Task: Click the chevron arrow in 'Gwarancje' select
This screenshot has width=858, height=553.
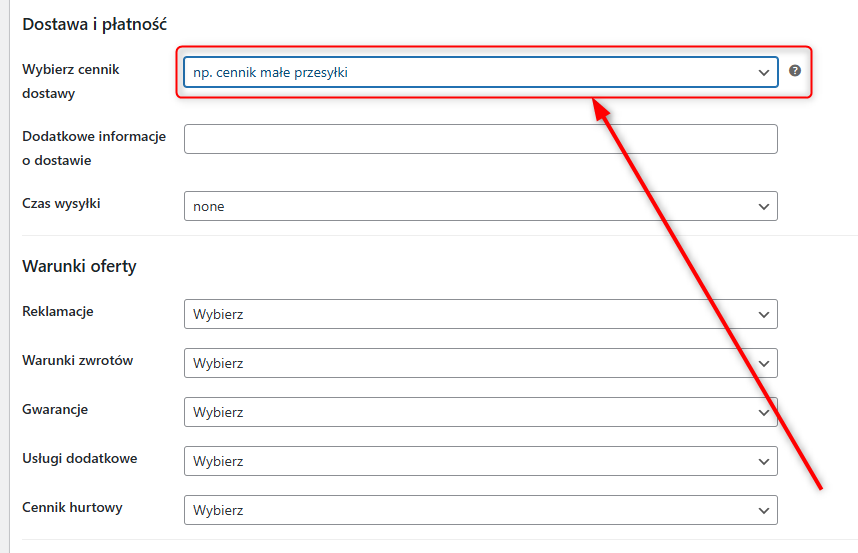Action: pos(764,412)
